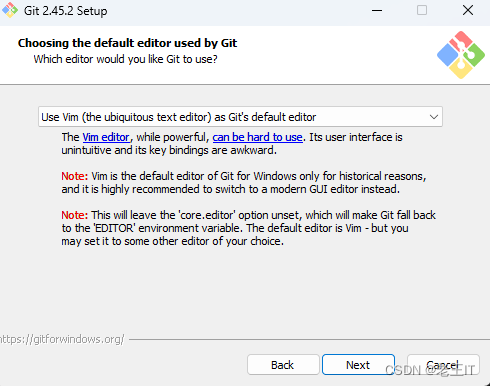490x386 pixels.
Task: Minimize the Git Setup window
Action: click(377, 10)
